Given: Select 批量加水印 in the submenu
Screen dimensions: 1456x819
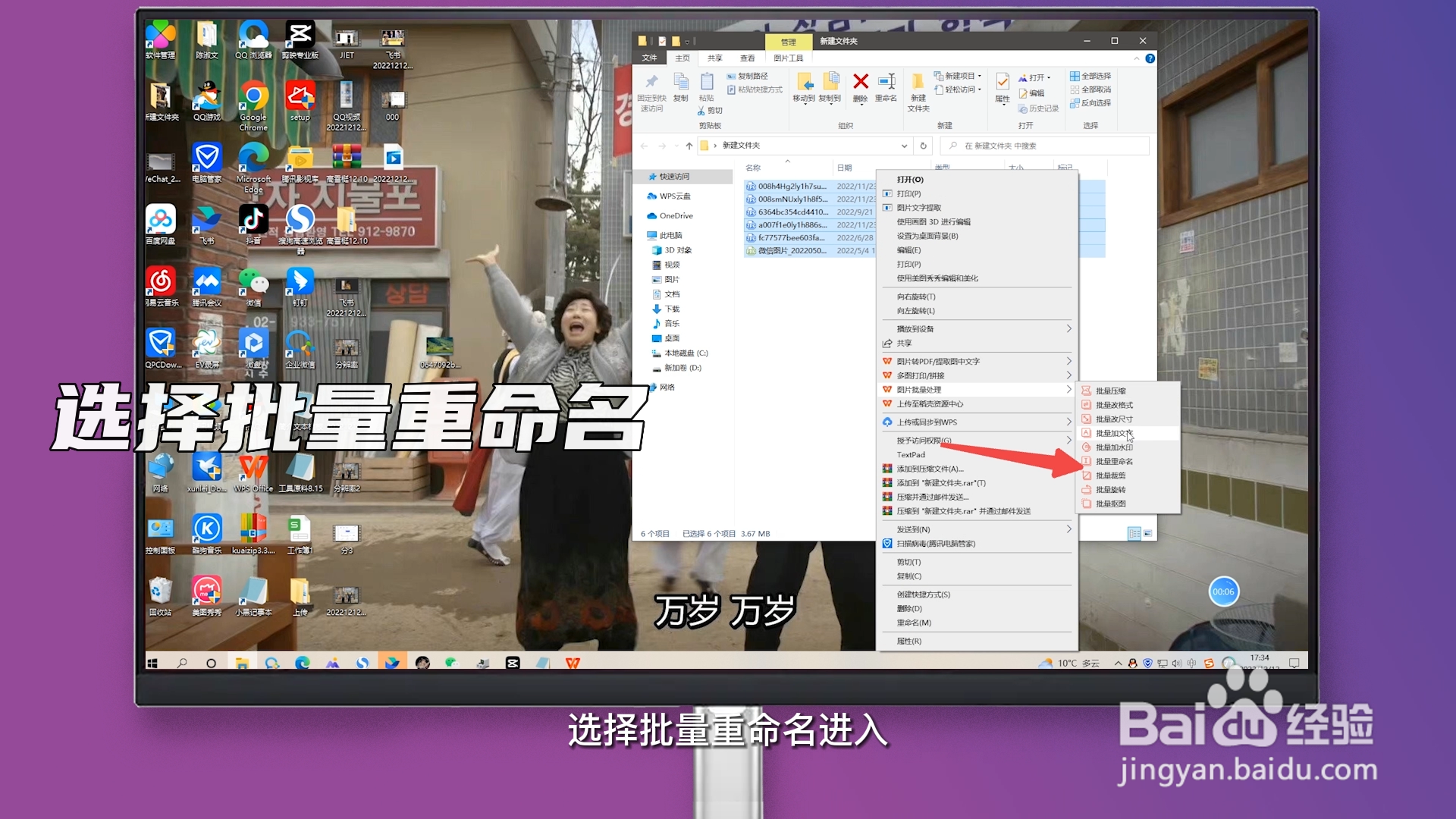Looking at the screenshot, I should 1113,447.
